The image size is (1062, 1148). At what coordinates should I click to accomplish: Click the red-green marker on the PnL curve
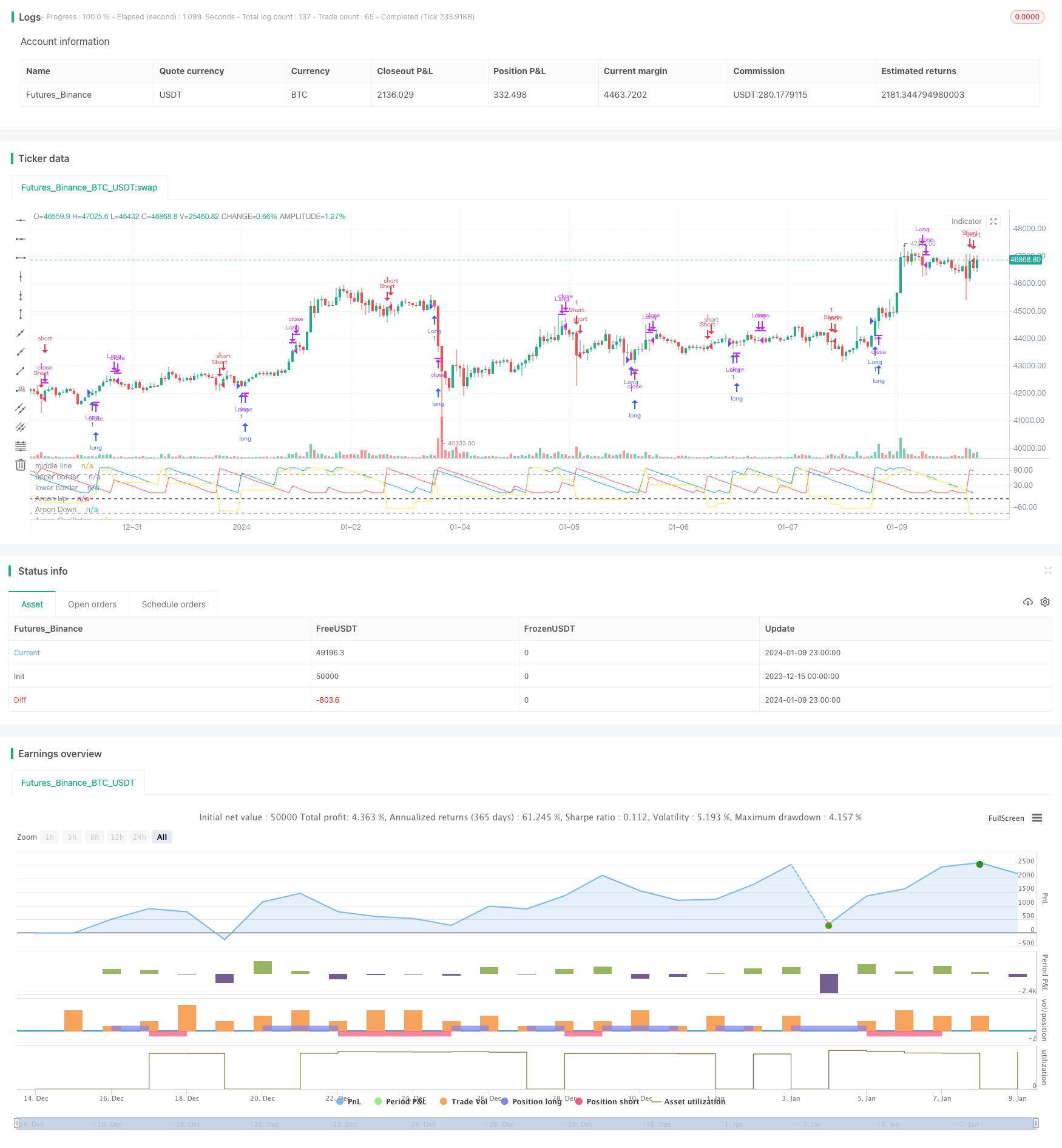click(x=828, y=925)
